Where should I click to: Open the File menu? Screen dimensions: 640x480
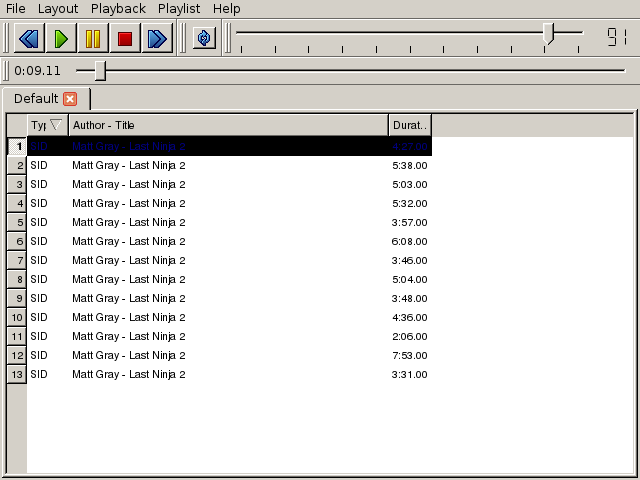(x=16, y=9)
